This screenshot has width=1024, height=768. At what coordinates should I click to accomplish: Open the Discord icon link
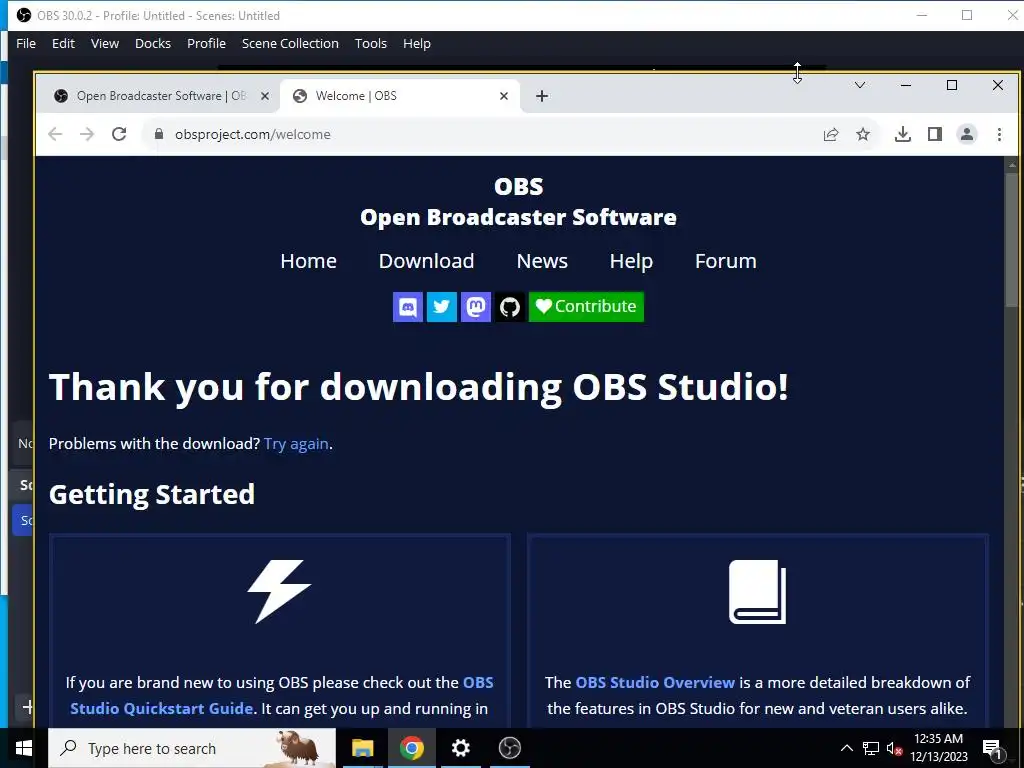tap(408, 306)
